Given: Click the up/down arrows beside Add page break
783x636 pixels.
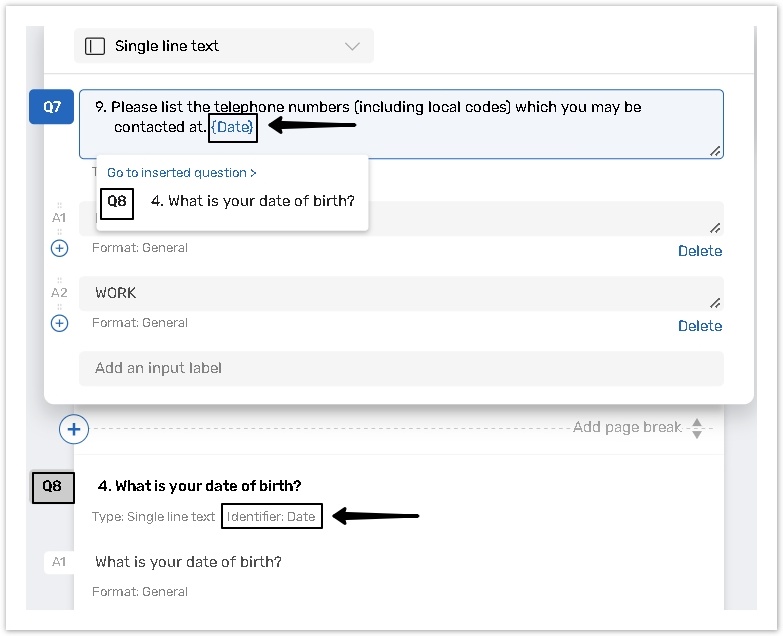Looking at the screenshot, I should (697, 428).
